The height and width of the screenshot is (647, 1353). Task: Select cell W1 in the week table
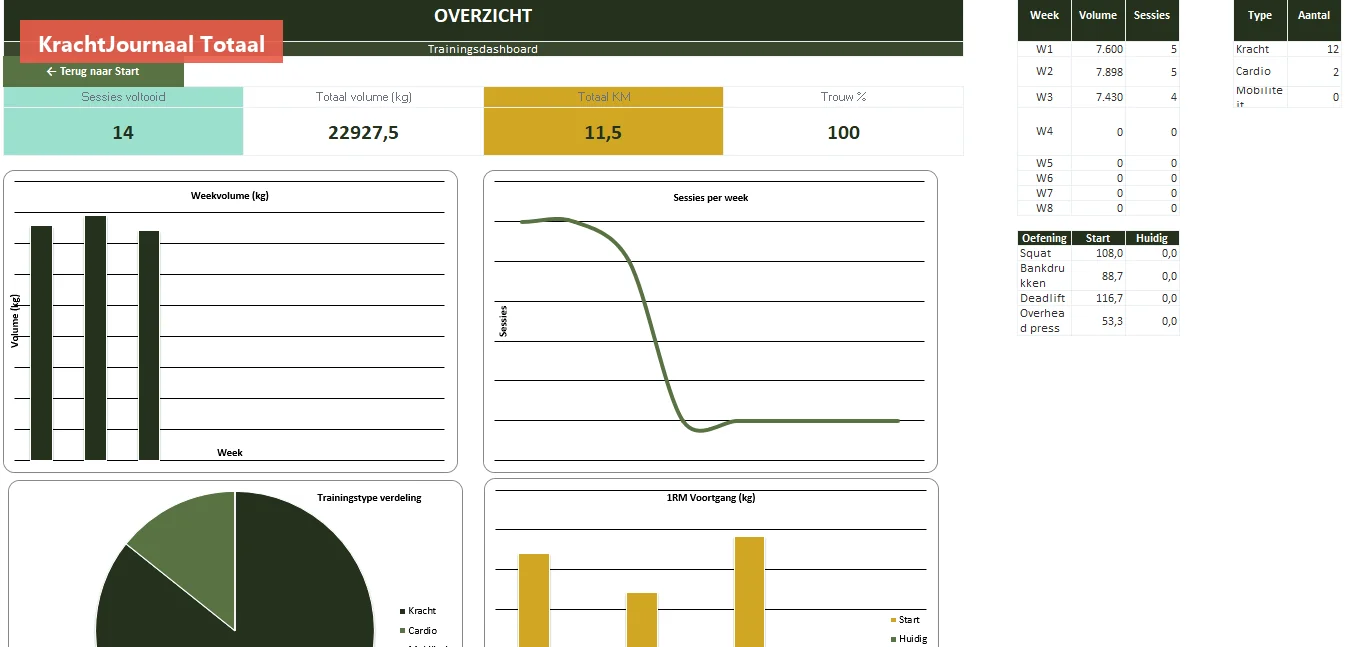click(1044, 49)
